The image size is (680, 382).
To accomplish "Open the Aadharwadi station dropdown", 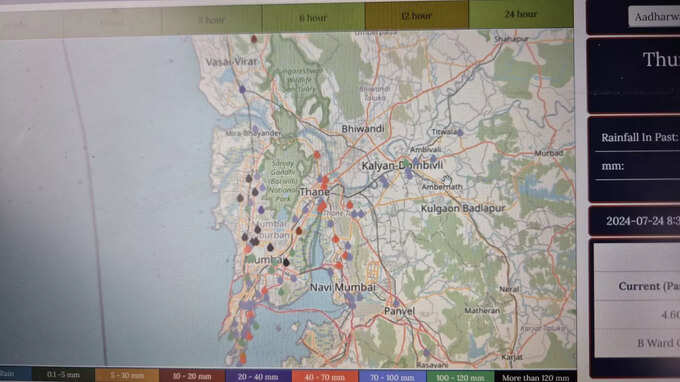I will click(654, 16).
